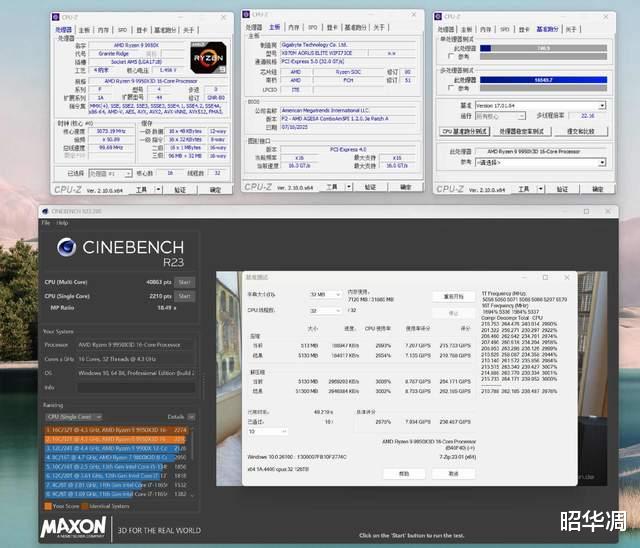Enable 参考 checkbox under single-thread benchmark
Screen dimensions: 640x548
[451, 56]
